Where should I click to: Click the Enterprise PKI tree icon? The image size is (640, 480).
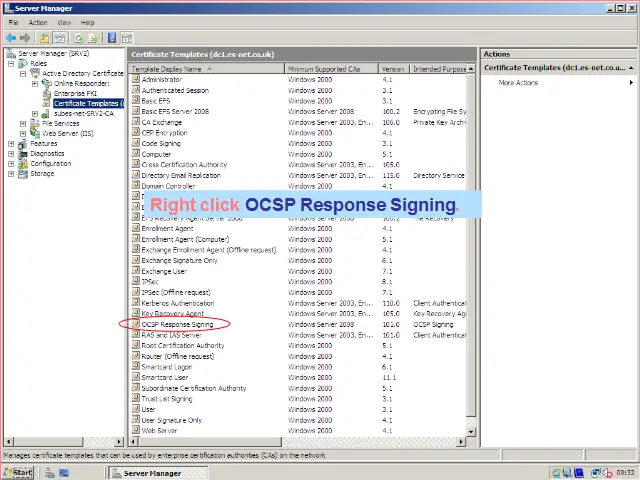pos(47,93)
